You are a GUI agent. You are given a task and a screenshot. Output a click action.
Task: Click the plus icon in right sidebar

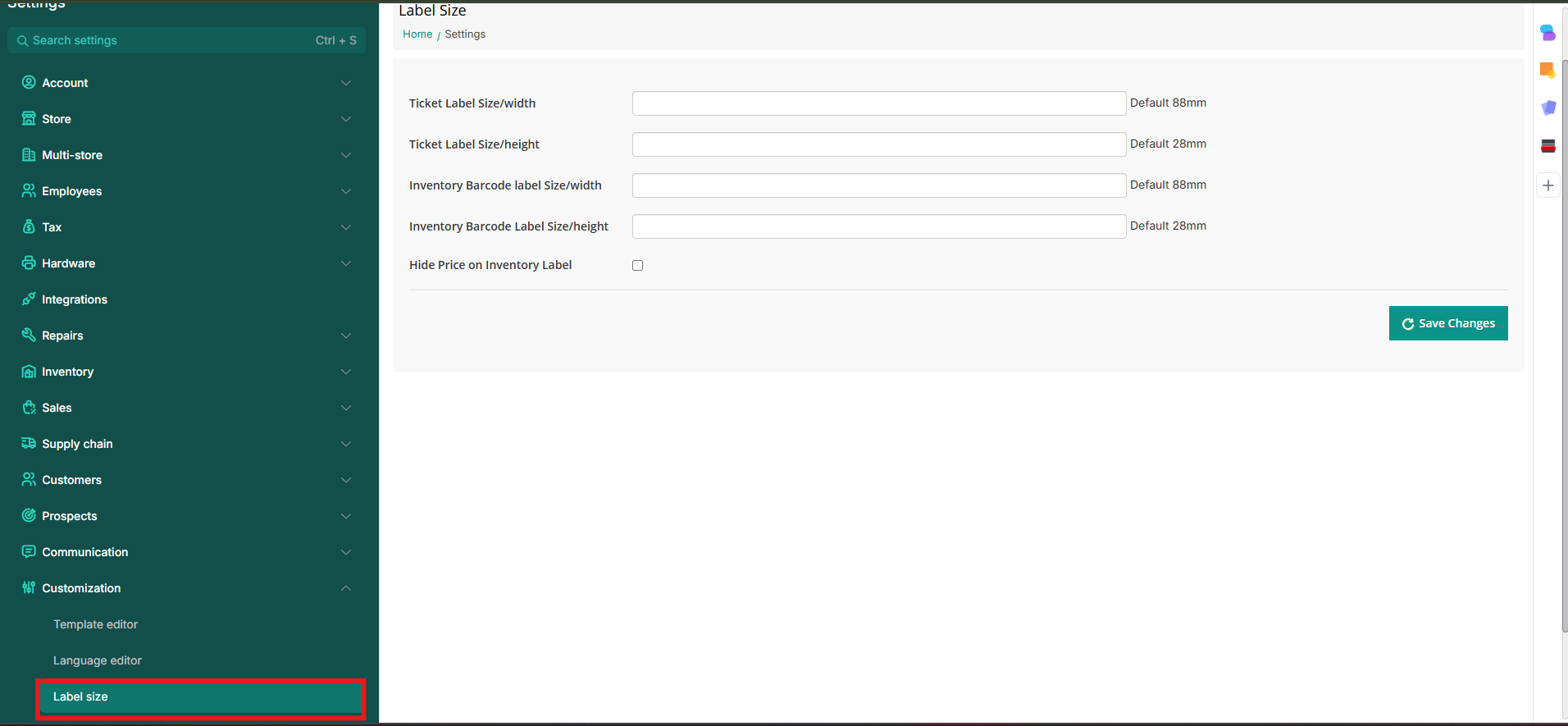coord(1547,185)
